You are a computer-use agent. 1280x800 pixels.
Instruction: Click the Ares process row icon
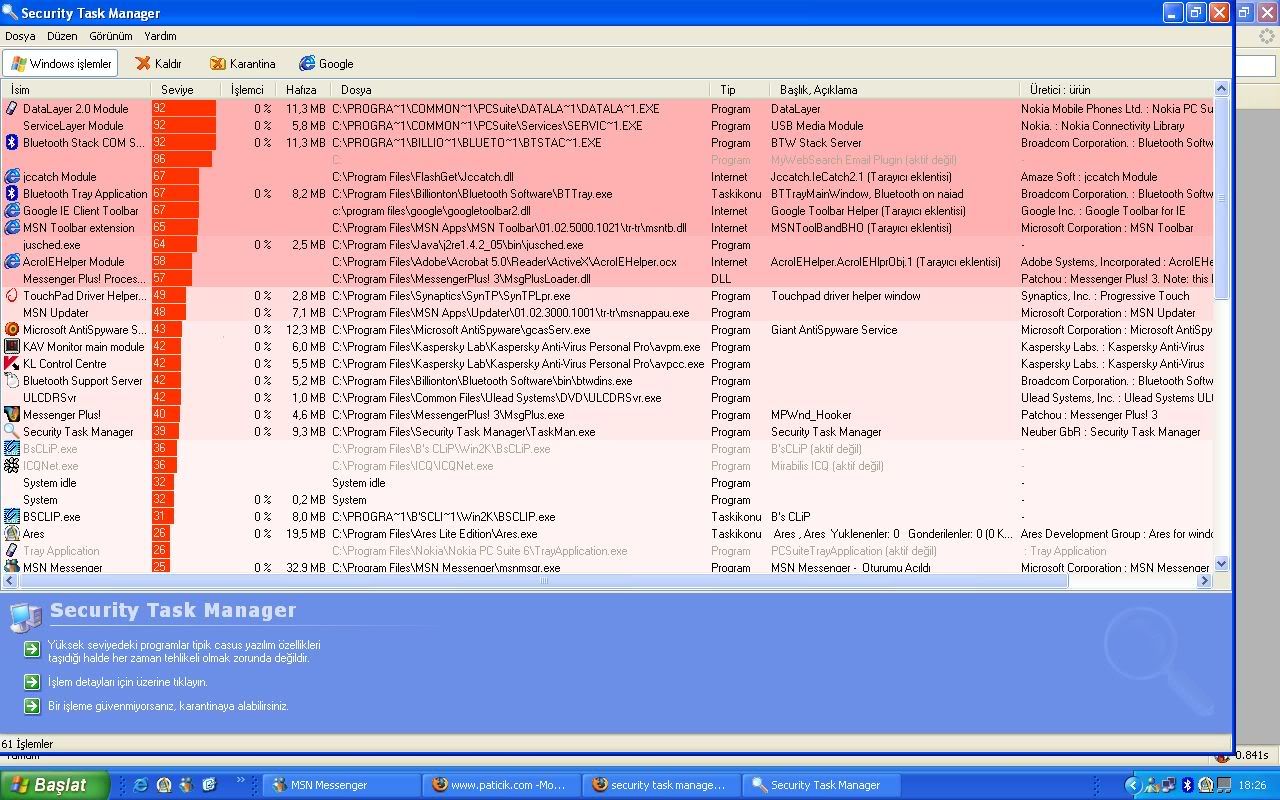pyautogui.click(x=12, y=534)
